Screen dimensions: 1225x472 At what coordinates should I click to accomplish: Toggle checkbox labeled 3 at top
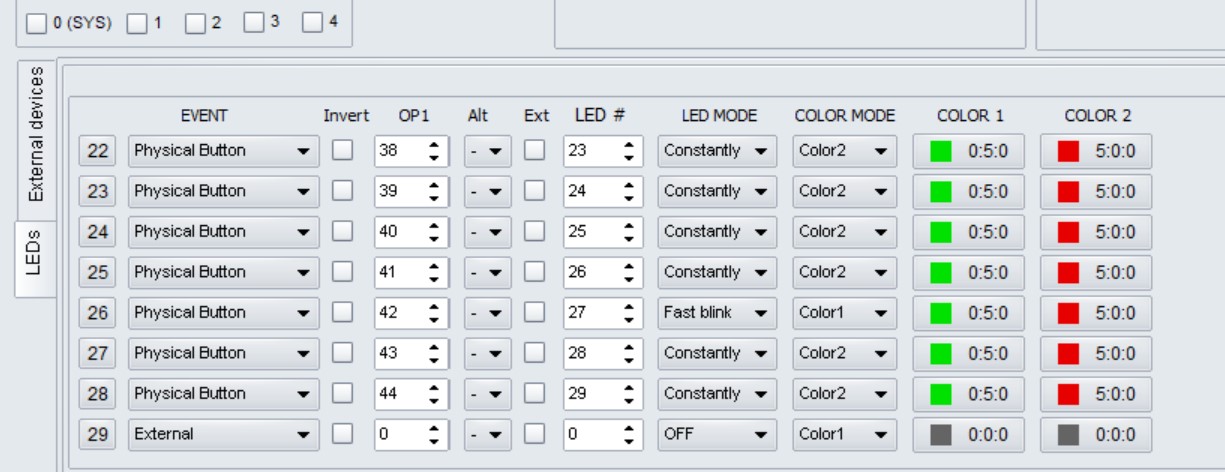coord(254,22)
